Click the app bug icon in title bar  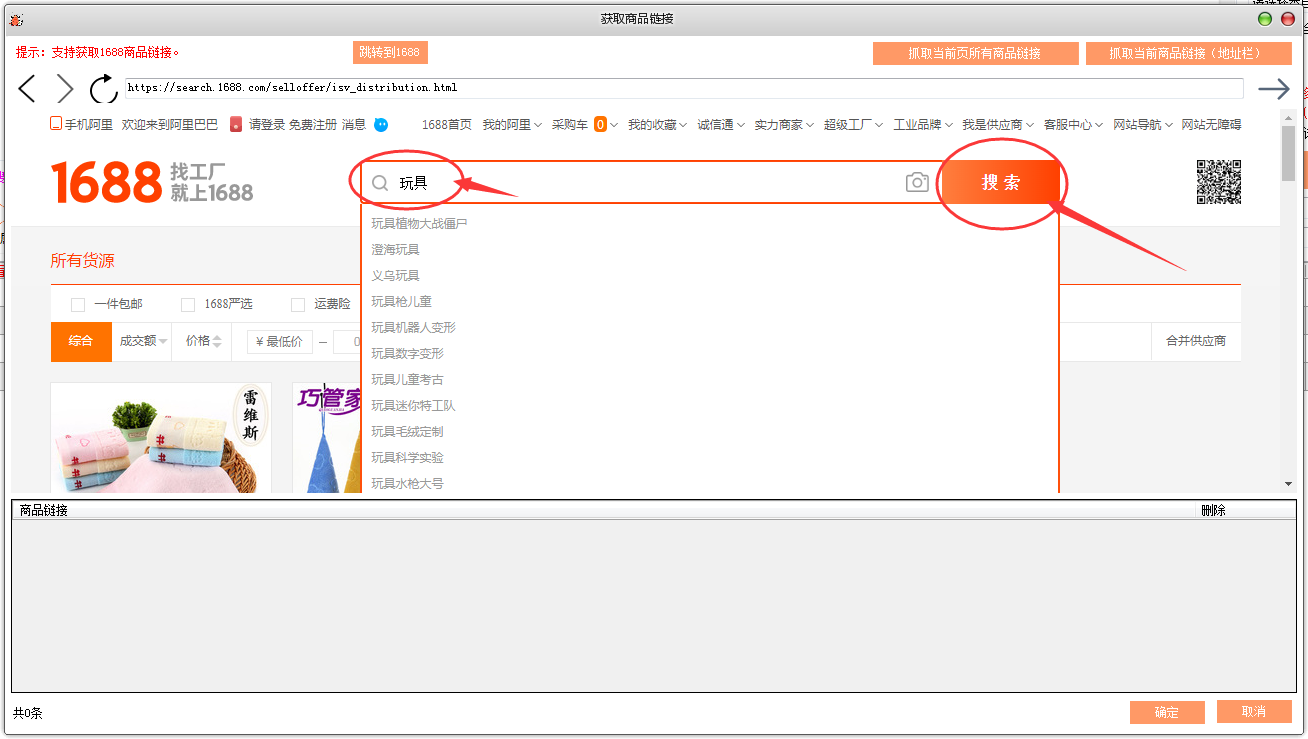[x=16, y=19]
